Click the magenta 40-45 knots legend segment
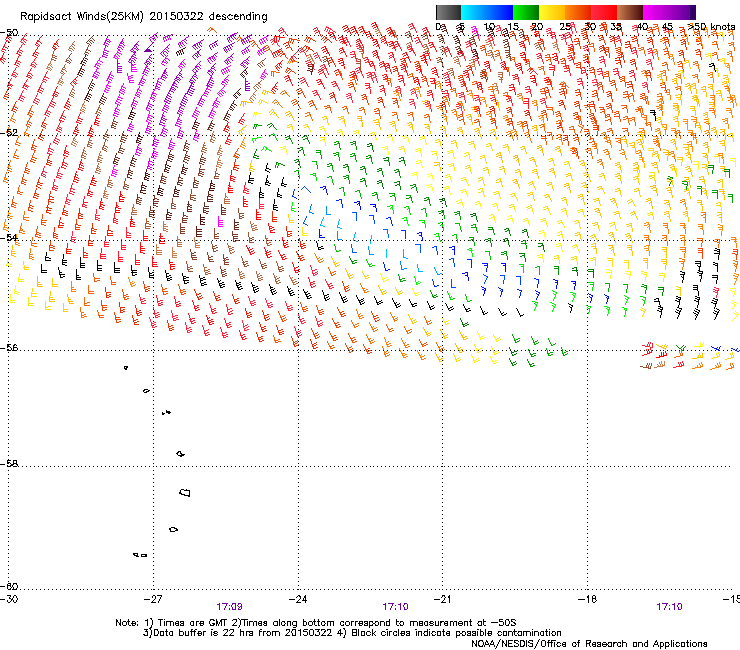 click(656, 12)
